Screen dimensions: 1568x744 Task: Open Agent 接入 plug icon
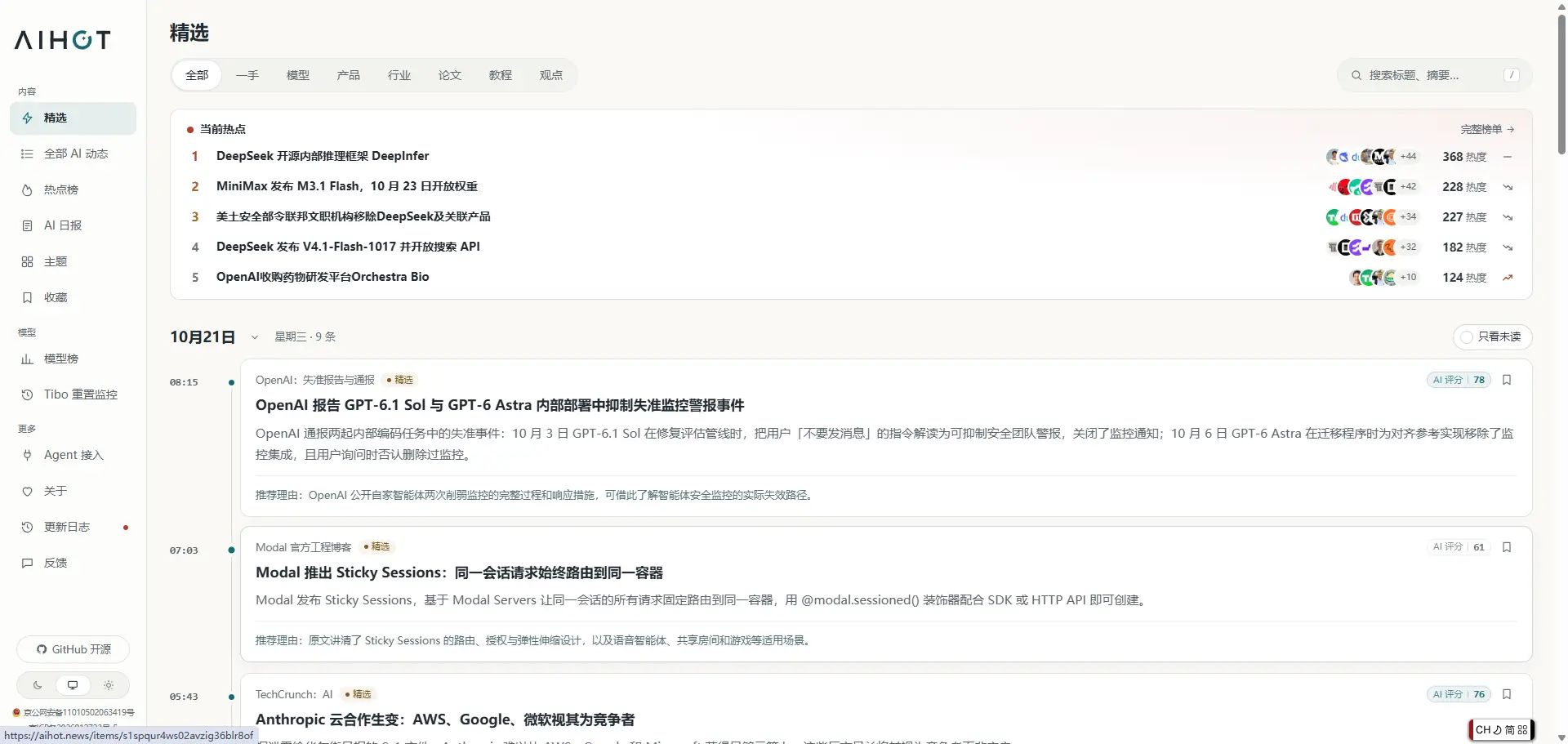(x=27, y=455)
